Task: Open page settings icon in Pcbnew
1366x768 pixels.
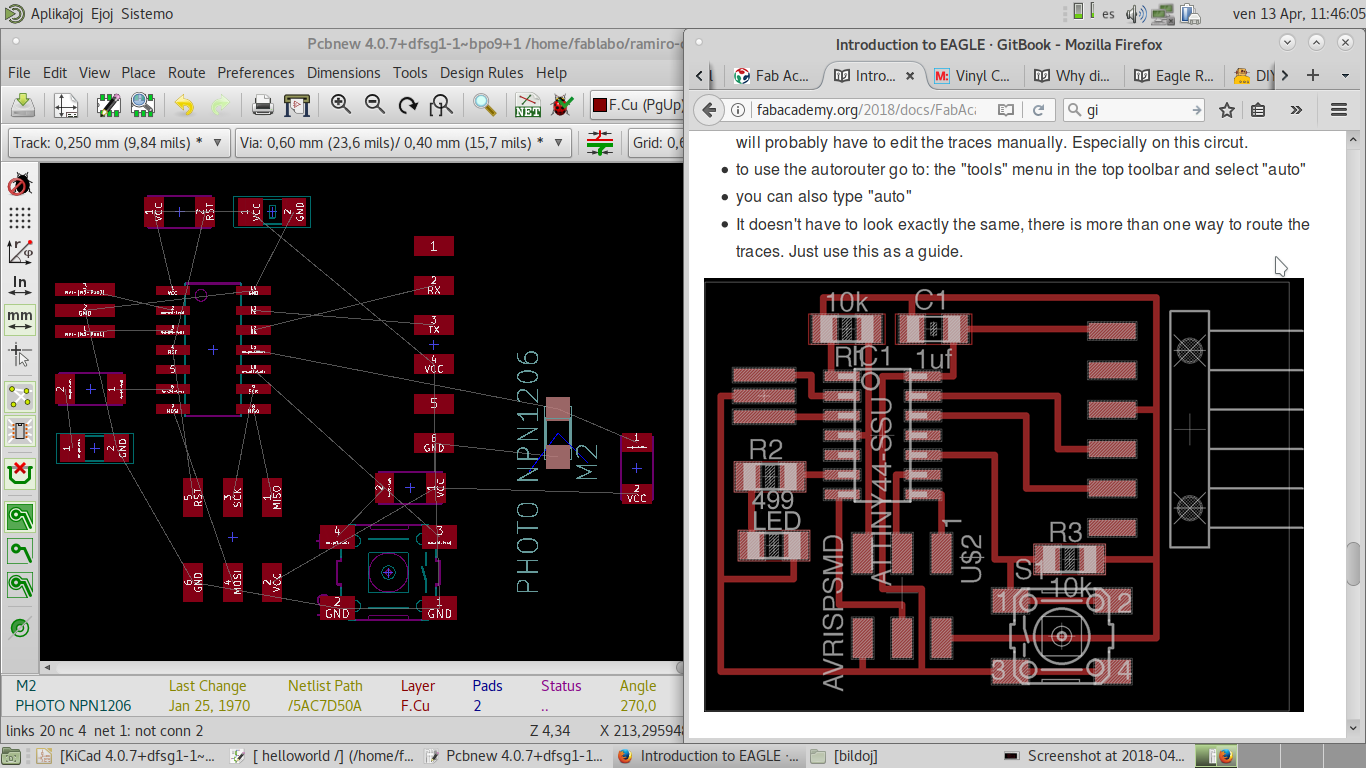Action: (66, 105)
